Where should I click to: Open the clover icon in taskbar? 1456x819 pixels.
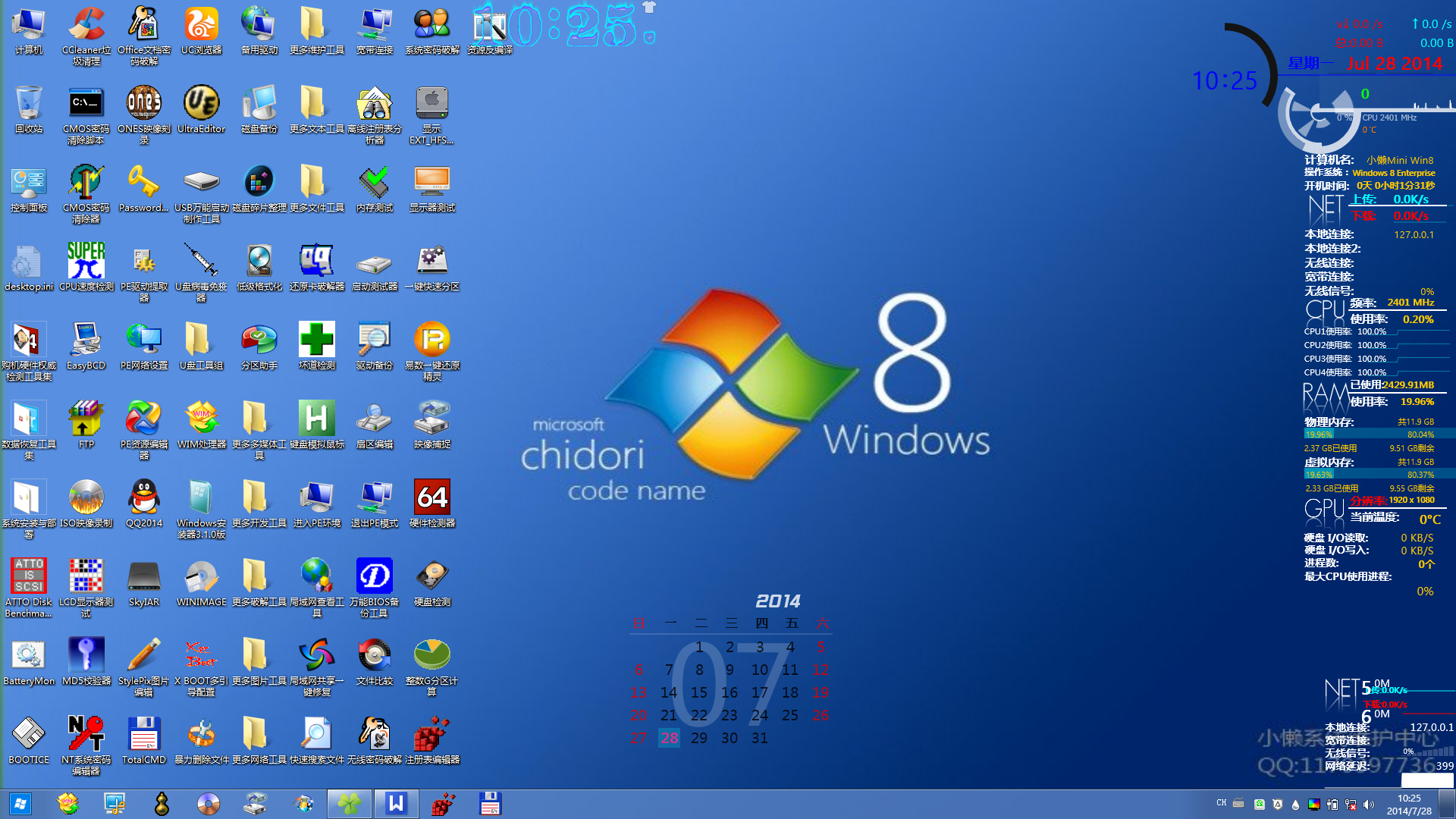pyautogui.click(x=350, y=804)
